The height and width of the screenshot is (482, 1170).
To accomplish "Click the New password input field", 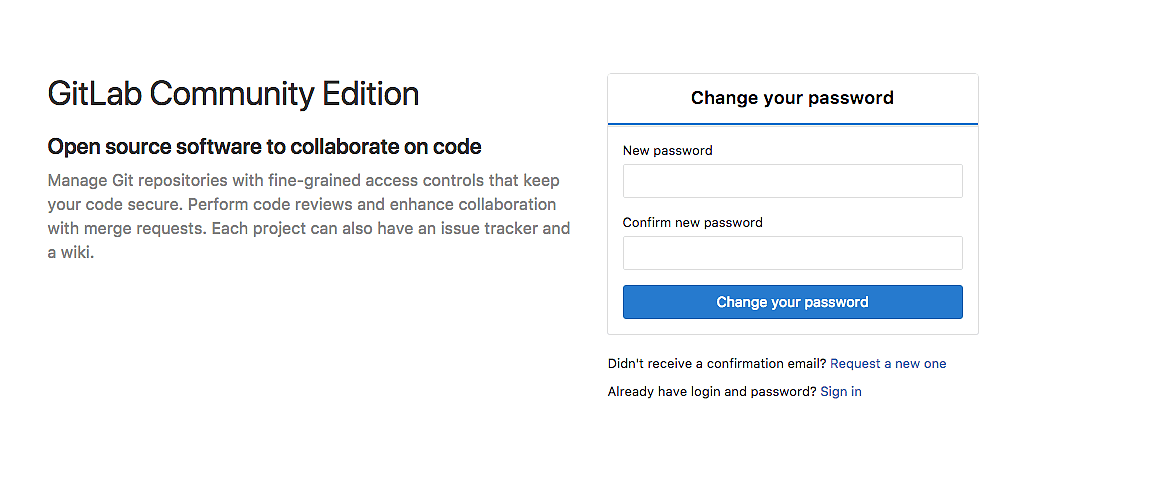I will (x=792, y=181).
